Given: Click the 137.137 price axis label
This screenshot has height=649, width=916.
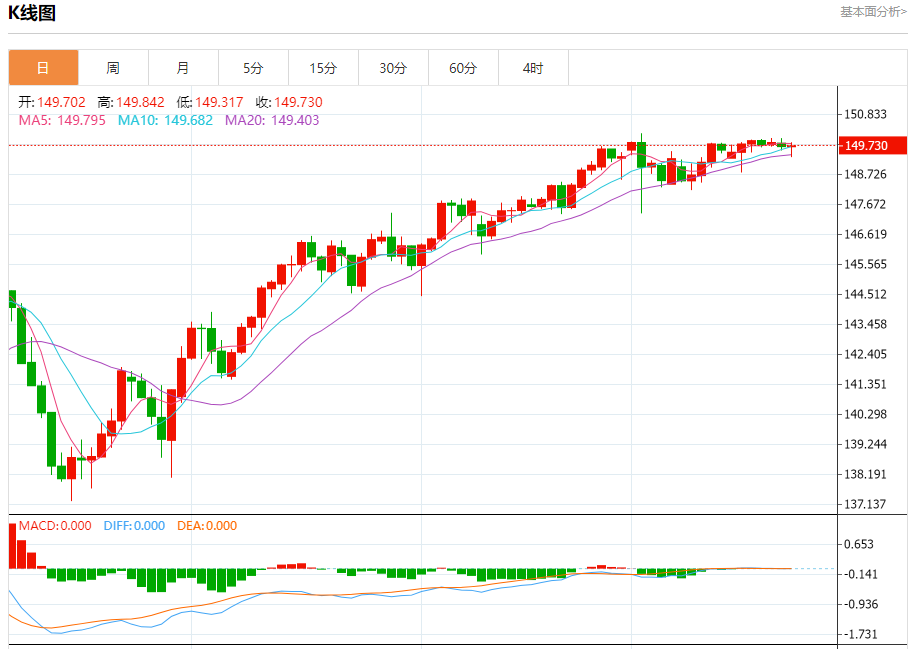Looking at the screenshot, I should click(865, 504).
